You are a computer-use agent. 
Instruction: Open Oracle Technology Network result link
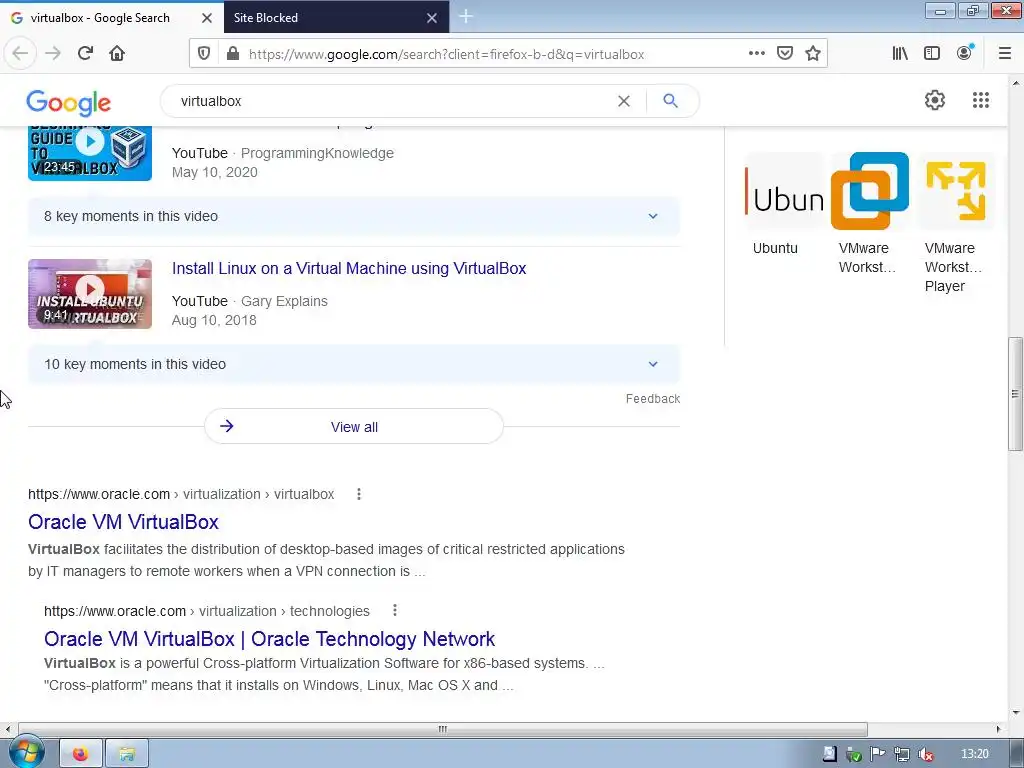tap(269, 639)
